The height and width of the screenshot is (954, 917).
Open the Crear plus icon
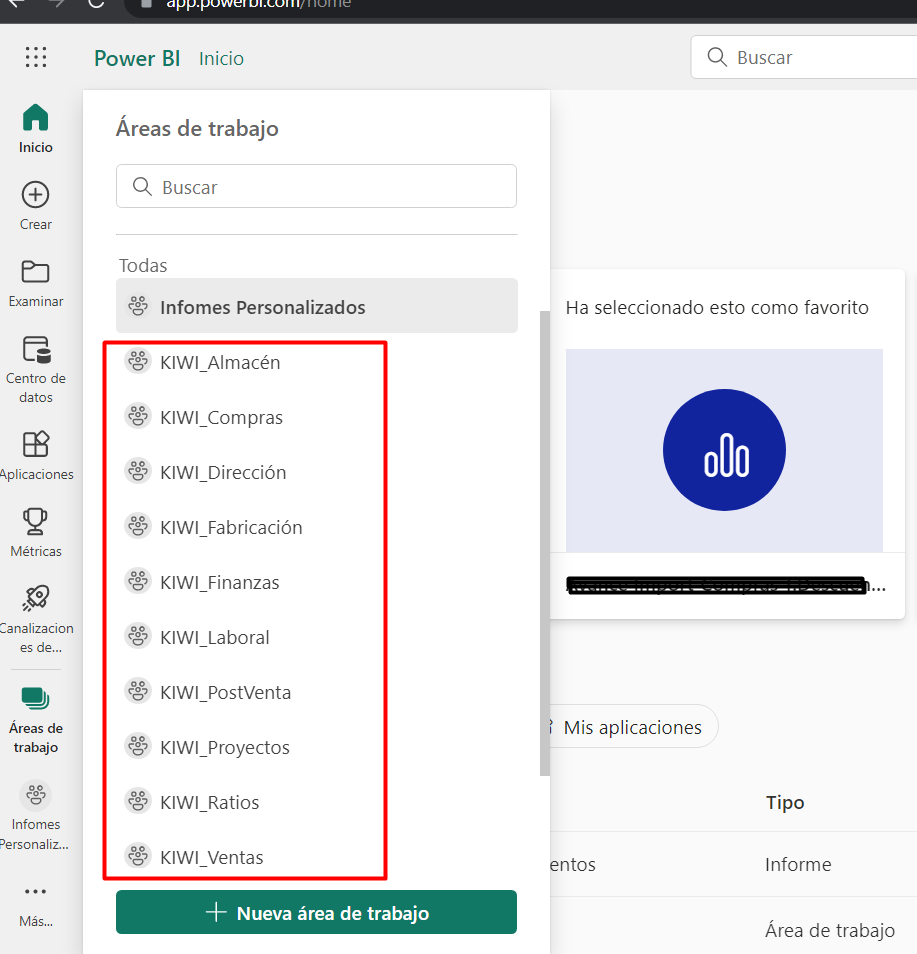pos(35,195)
